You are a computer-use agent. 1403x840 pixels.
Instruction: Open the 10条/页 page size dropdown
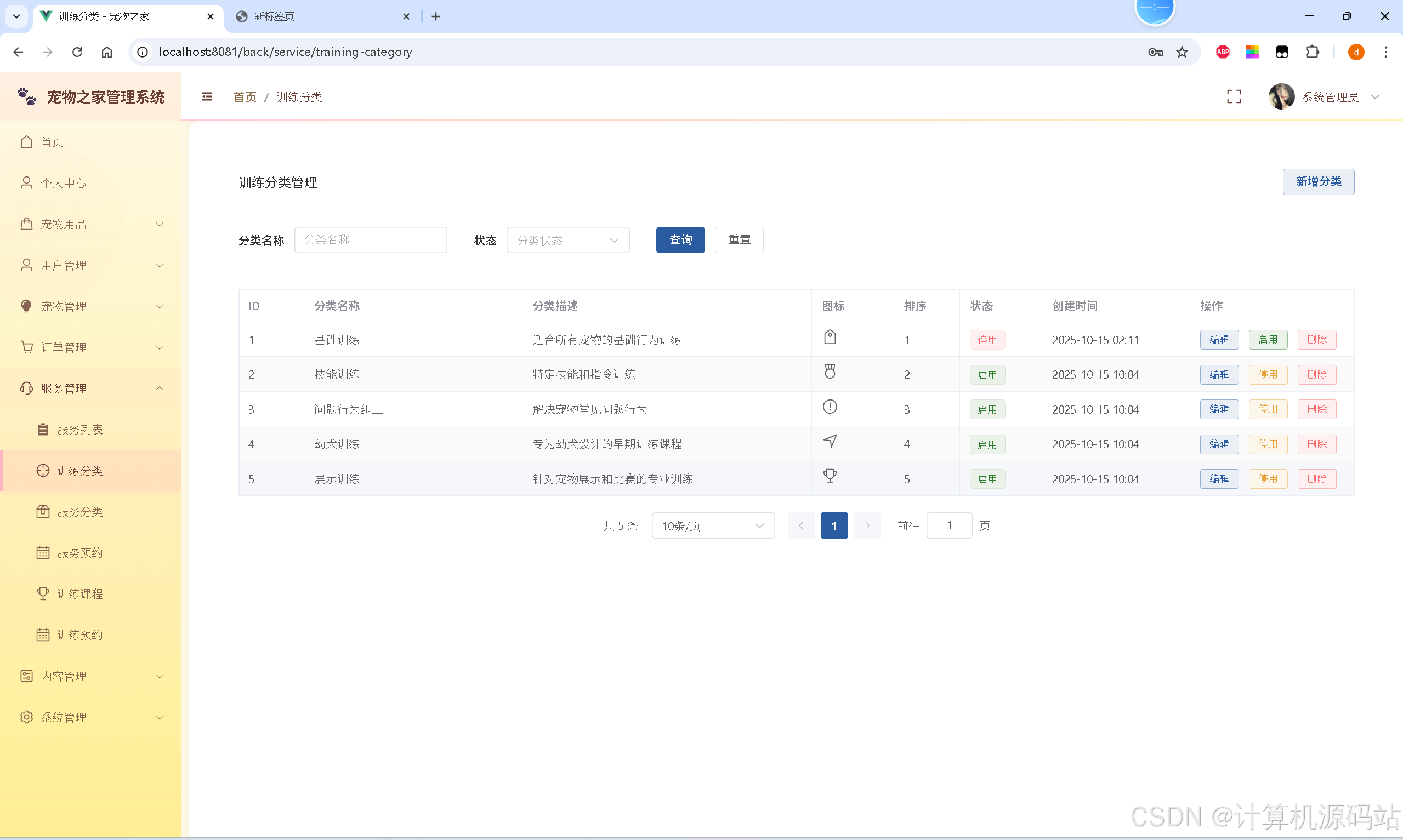pyautogui.click(x=713, y=526)
